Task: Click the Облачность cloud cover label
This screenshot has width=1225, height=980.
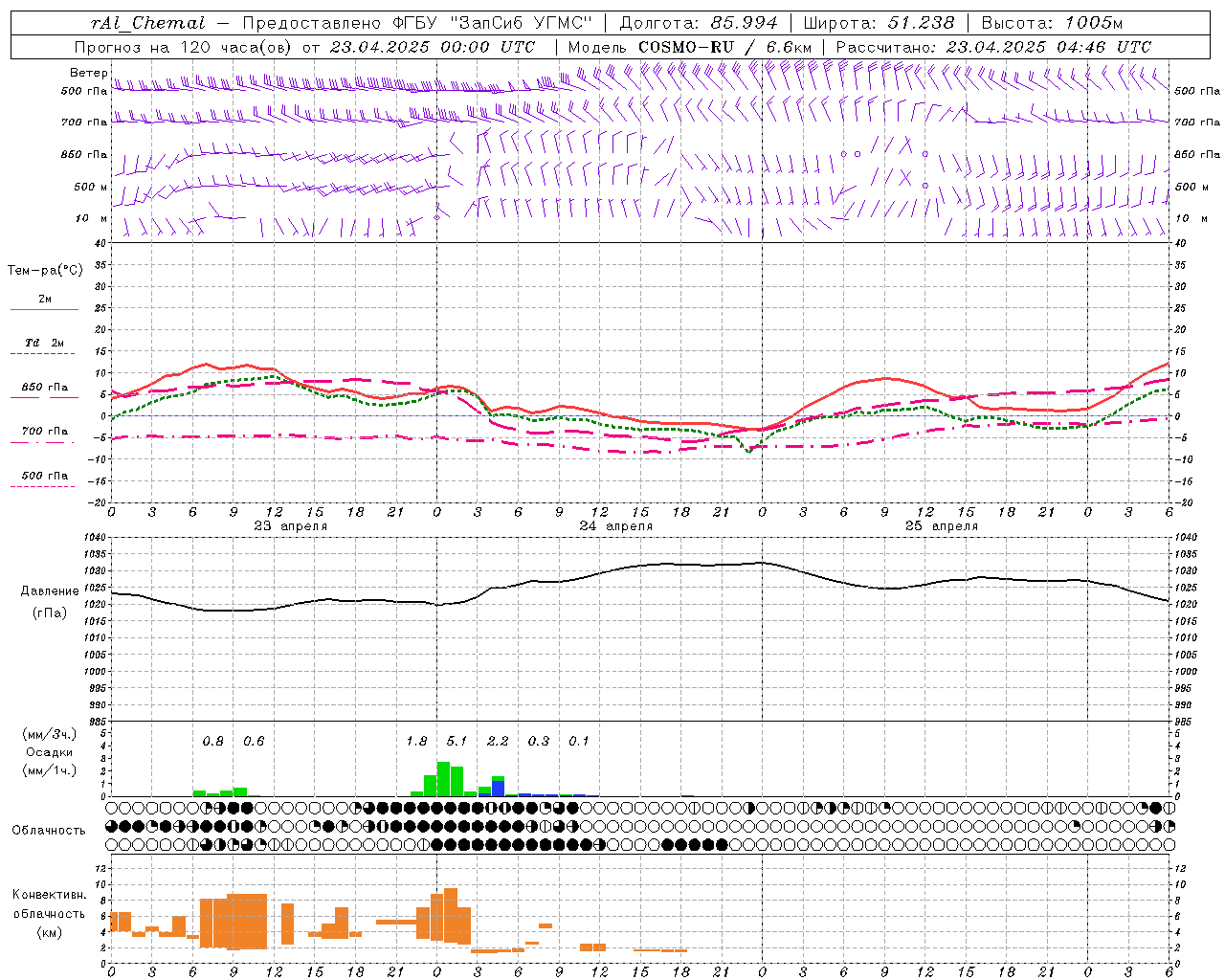Action: 49,831
